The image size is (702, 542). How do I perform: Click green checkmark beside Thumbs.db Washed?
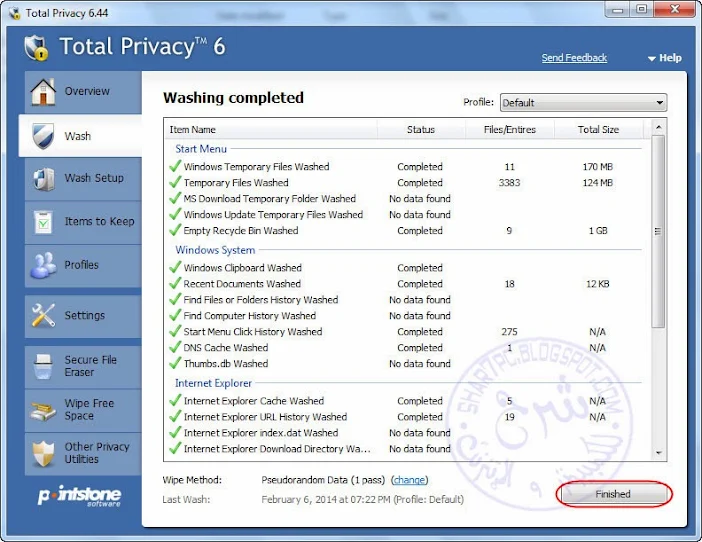[175, 363]
